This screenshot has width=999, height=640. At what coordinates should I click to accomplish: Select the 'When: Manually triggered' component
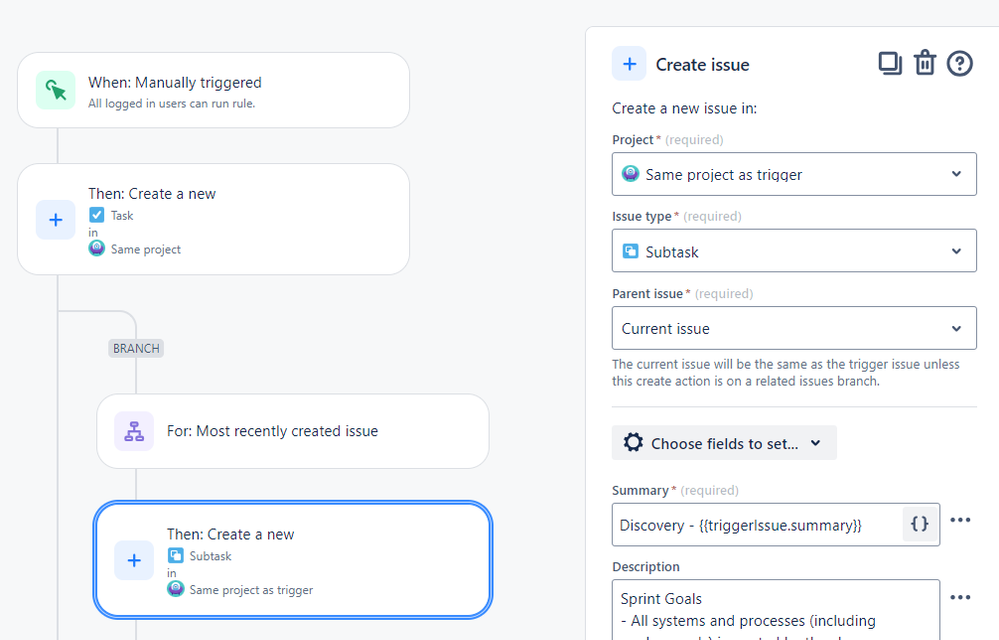pyautogui.click(x=213, y=90)
